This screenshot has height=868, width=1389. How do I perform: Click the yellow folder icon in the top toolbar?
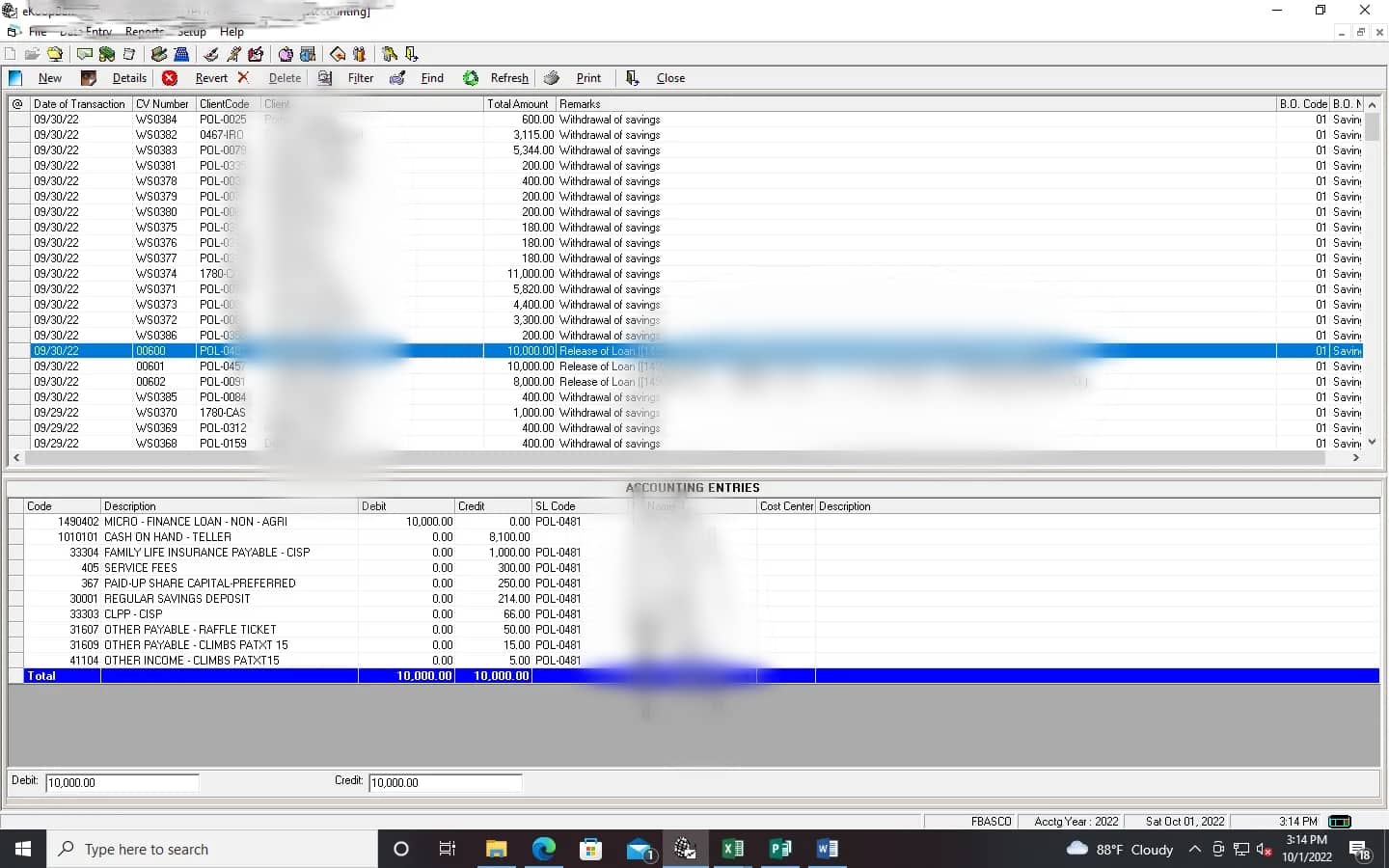coord(55,54)
